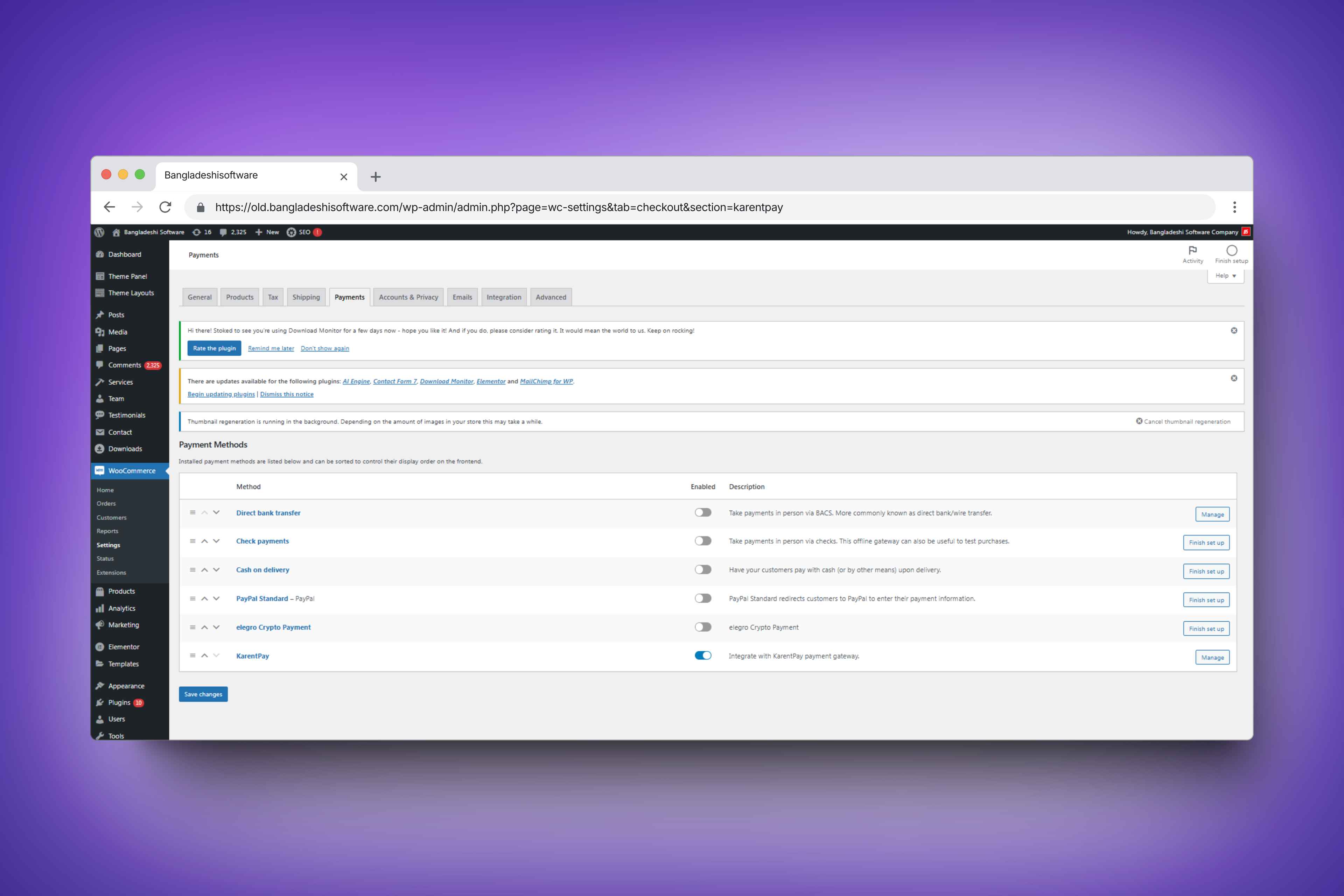
Task: Open Dashboard in the sidebar
Action: pos(125,254)
